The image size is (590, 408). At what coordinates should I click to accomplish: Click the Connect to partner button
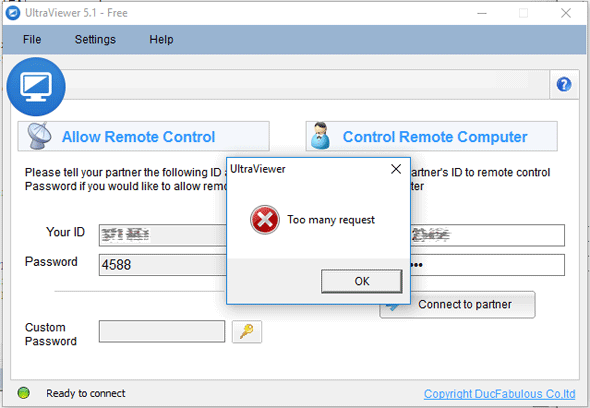click(x=457, y=304)
